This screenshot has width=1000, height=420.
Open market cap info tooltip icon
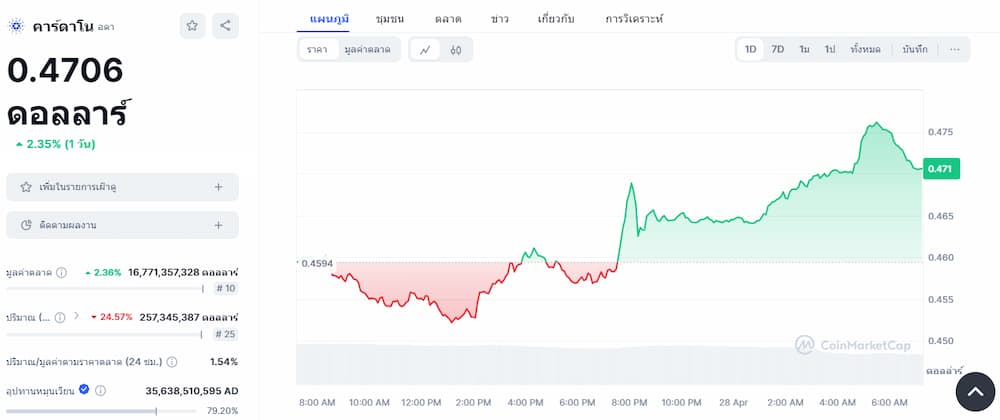pos(62,272)
